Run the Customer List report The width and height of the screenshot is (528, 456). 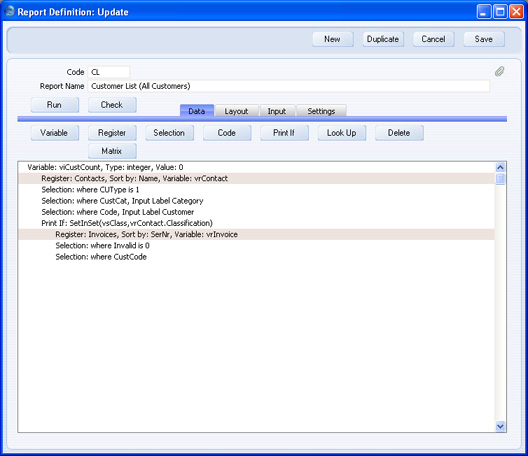tap(55, 105)
